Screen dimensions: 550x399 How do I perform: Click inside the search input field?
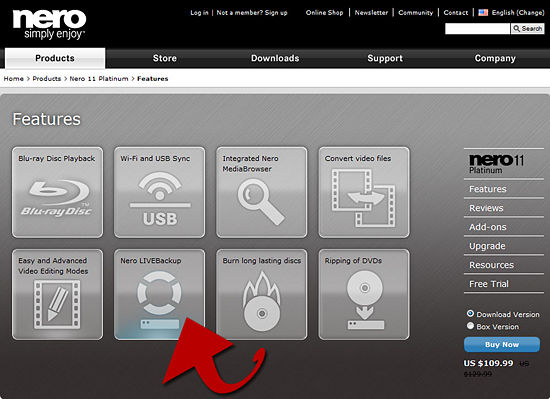tap(478, 29)
